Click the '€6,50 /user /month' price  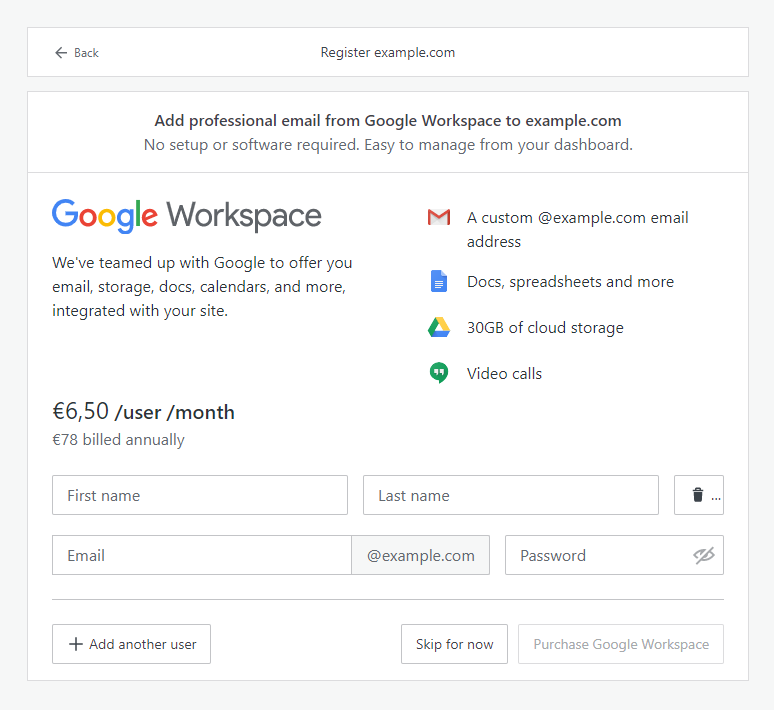[x=144, y=411]
